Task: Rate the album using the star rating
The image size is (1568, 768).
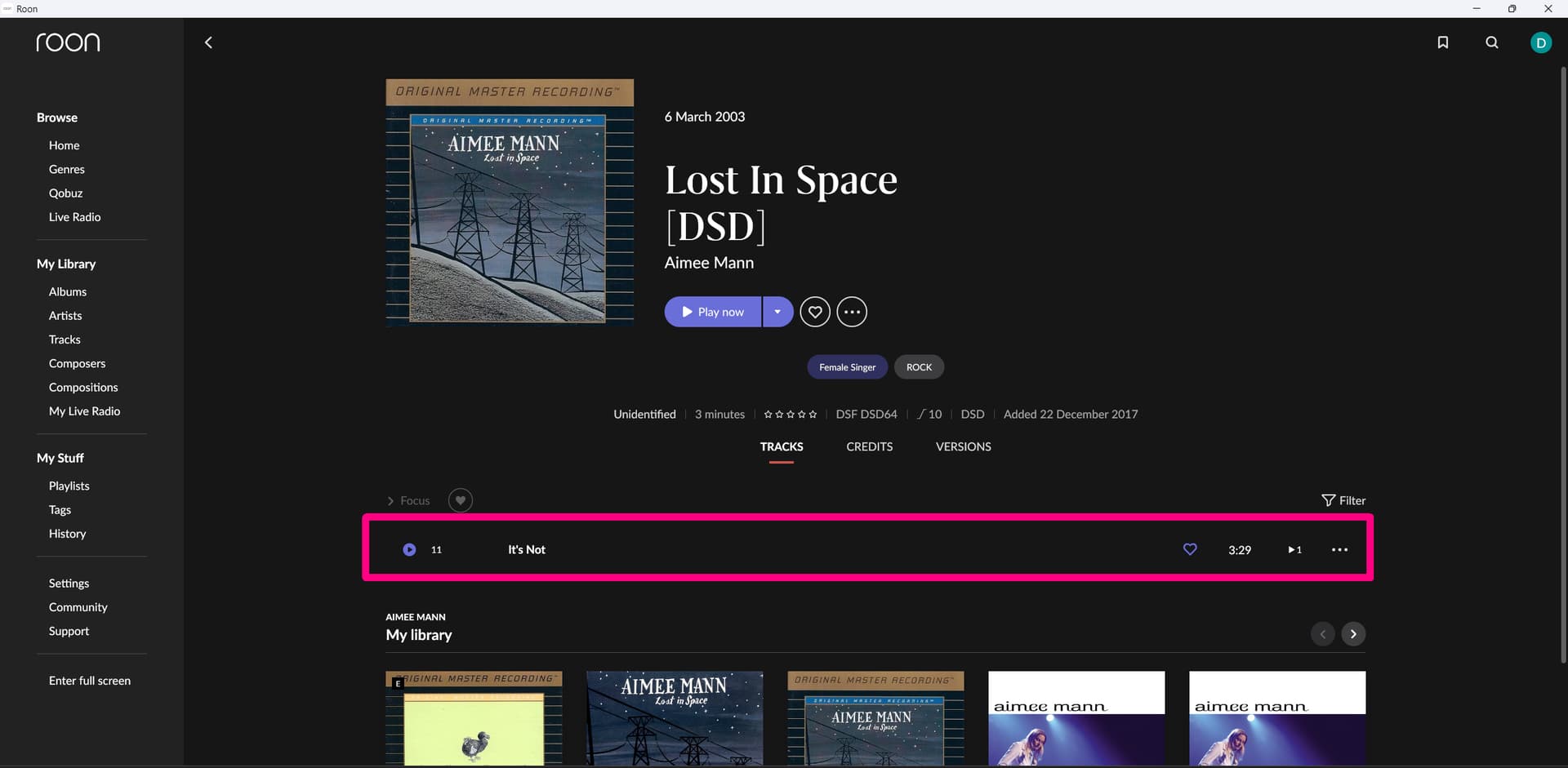Action: [790, 414]
